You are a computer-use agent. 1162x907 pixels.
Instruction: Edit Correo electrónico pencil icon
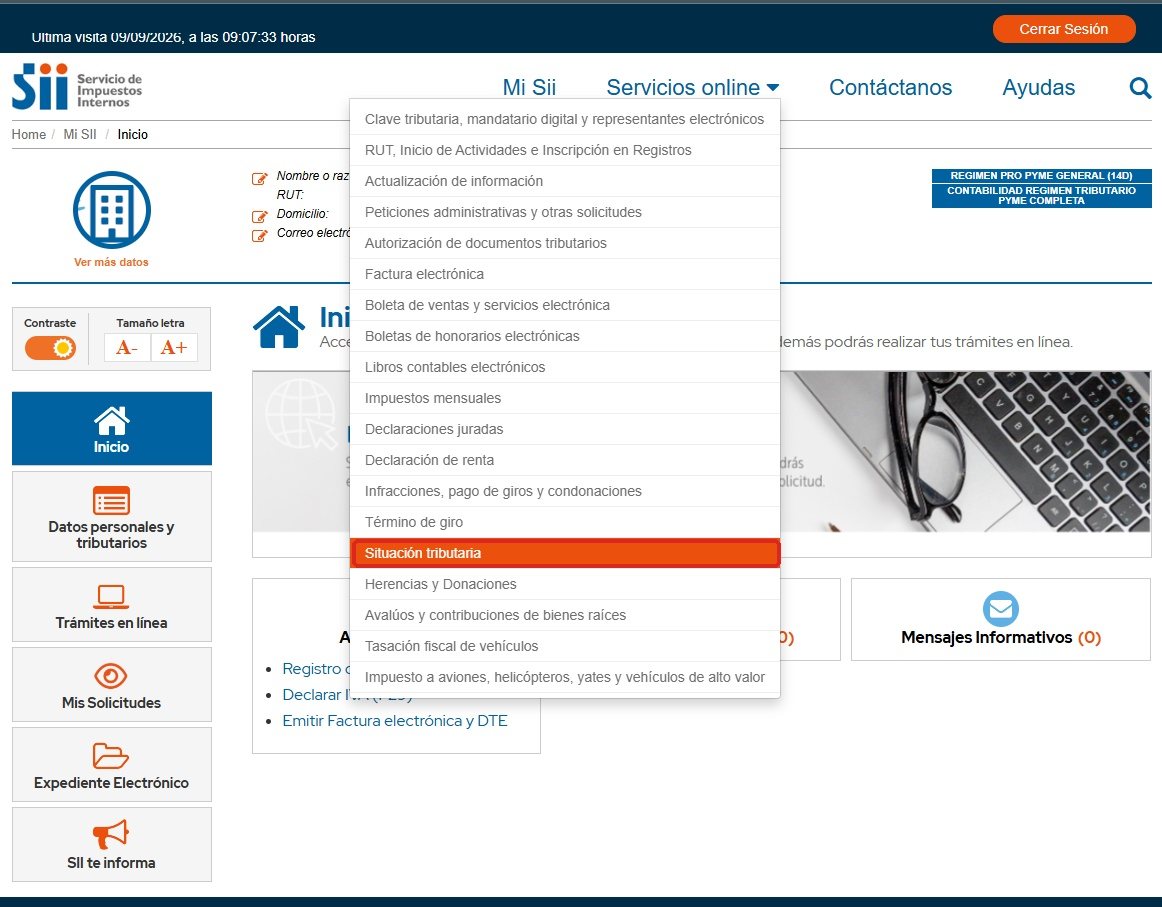pos(259,236)
